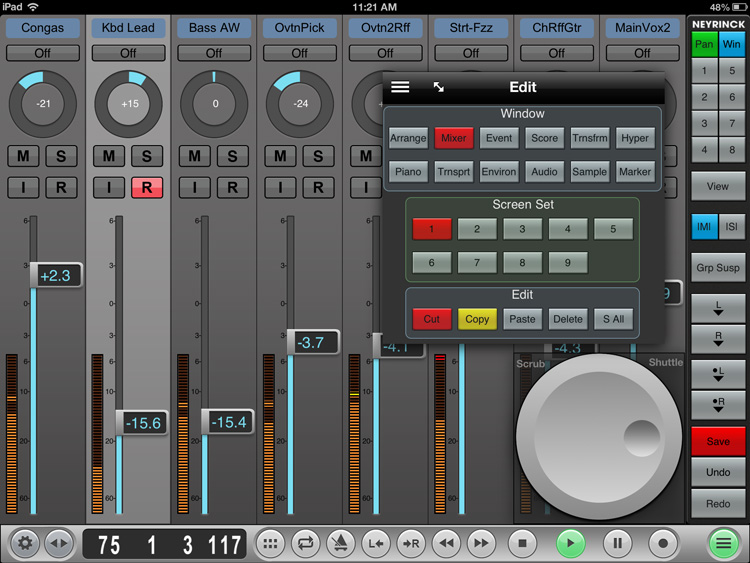Viewport: 750px width, 563px height.
Task: Solo the Congas channel
Action: (x=61, y=156)
